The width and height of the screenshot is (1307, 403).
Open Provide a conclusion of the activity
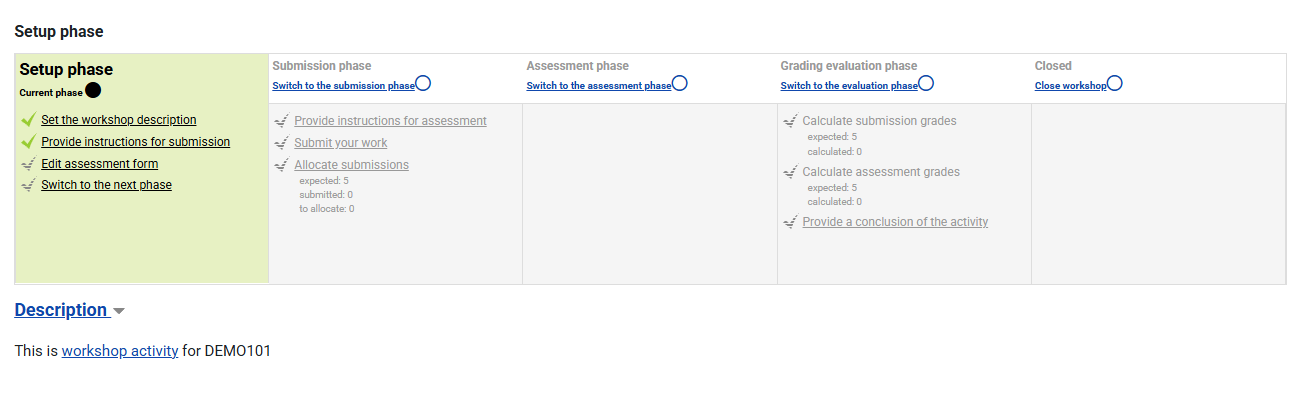click(x=895, y=222)
